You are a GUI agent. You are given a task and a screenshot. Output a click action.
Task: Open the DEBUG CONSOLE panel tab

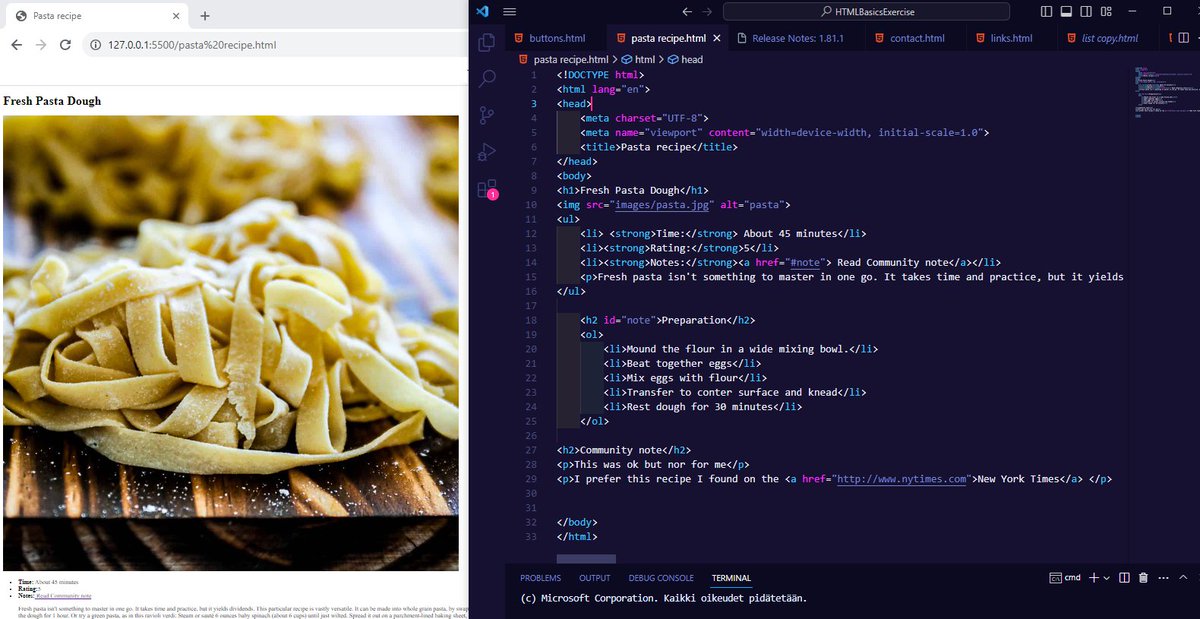pos(661,578)
